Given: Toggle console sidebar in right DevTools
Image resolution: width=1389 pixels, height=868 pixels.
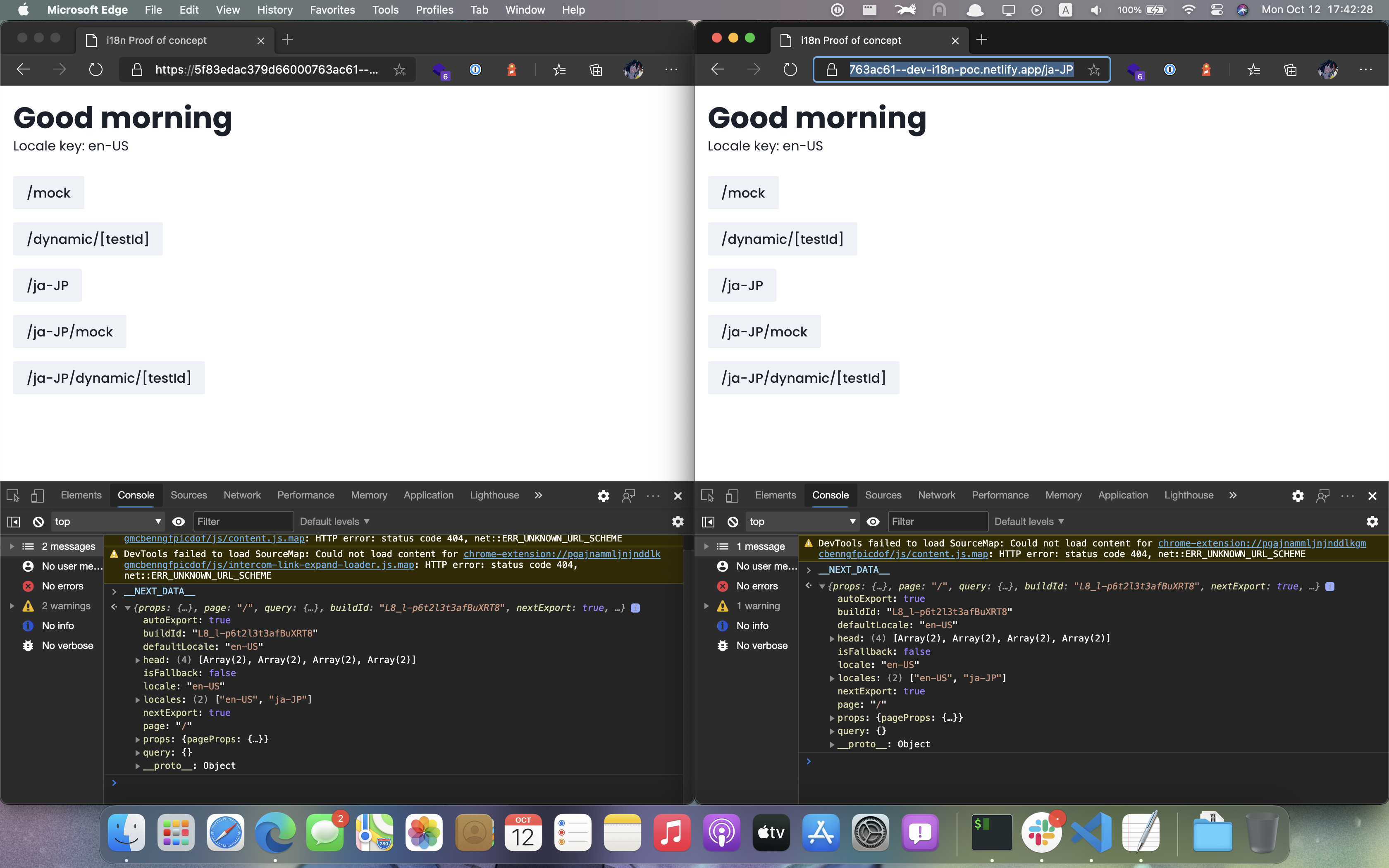Looking at the screenshot, I should pyautogui.click(x=708, y=522).
